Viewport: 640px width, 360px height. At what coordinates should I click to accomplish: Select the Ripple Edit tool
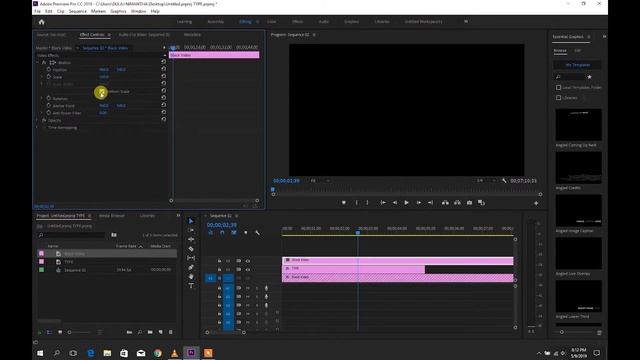point(191,240)
